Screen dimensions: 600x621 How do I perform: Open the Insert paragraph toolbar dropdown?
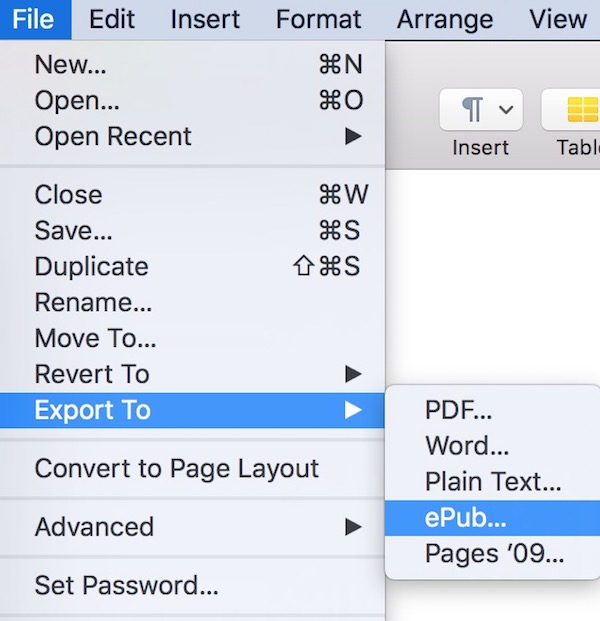(x=480, y=110)
